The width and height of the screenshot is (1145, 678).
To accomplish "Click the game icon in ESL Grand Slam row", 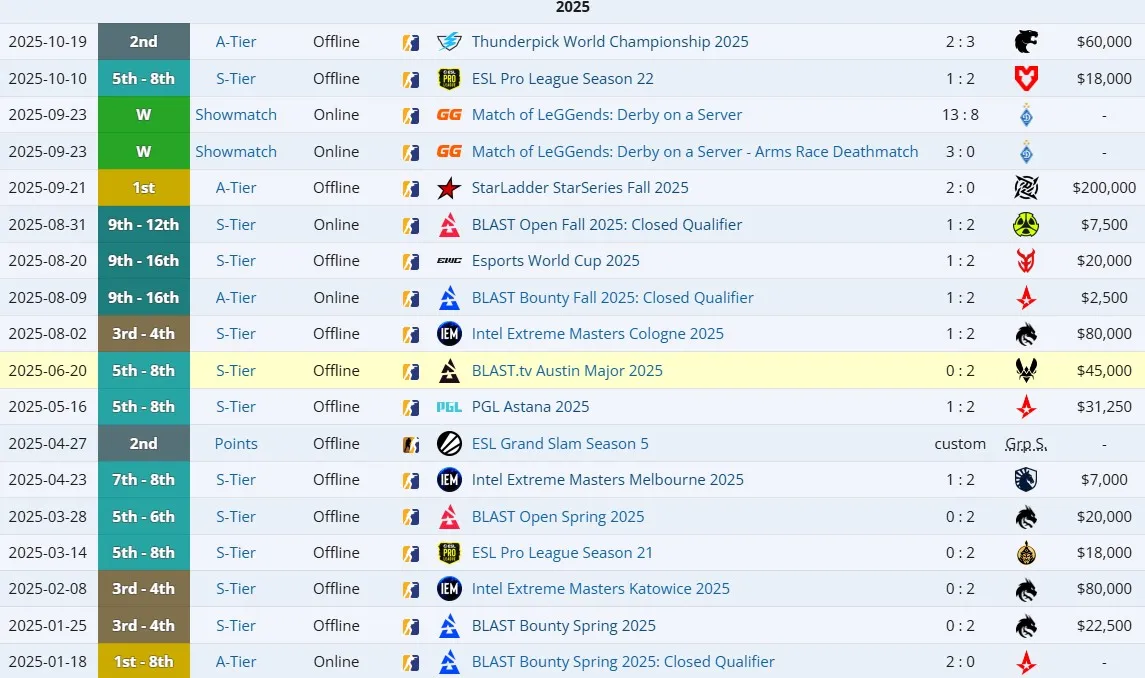I will coord(411,443).
